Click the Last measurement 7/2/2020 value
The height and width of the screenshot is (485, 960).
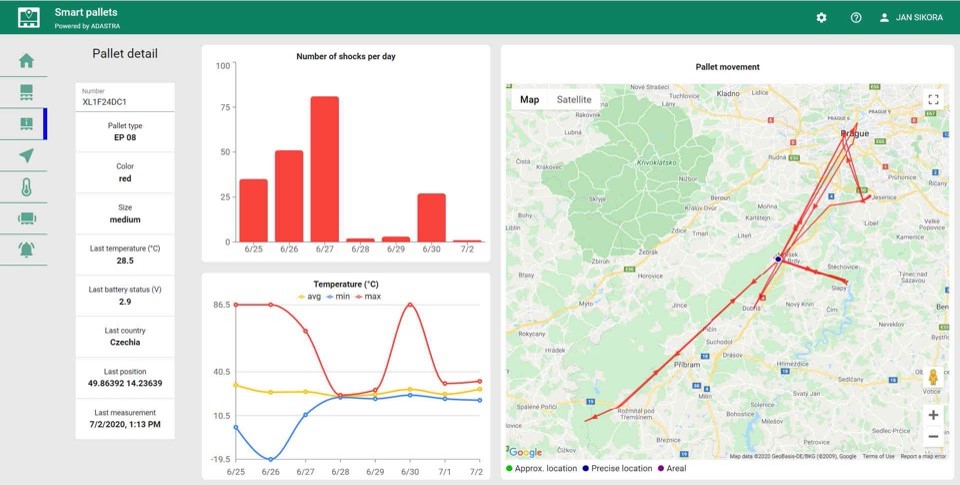(x=125, y=424)
